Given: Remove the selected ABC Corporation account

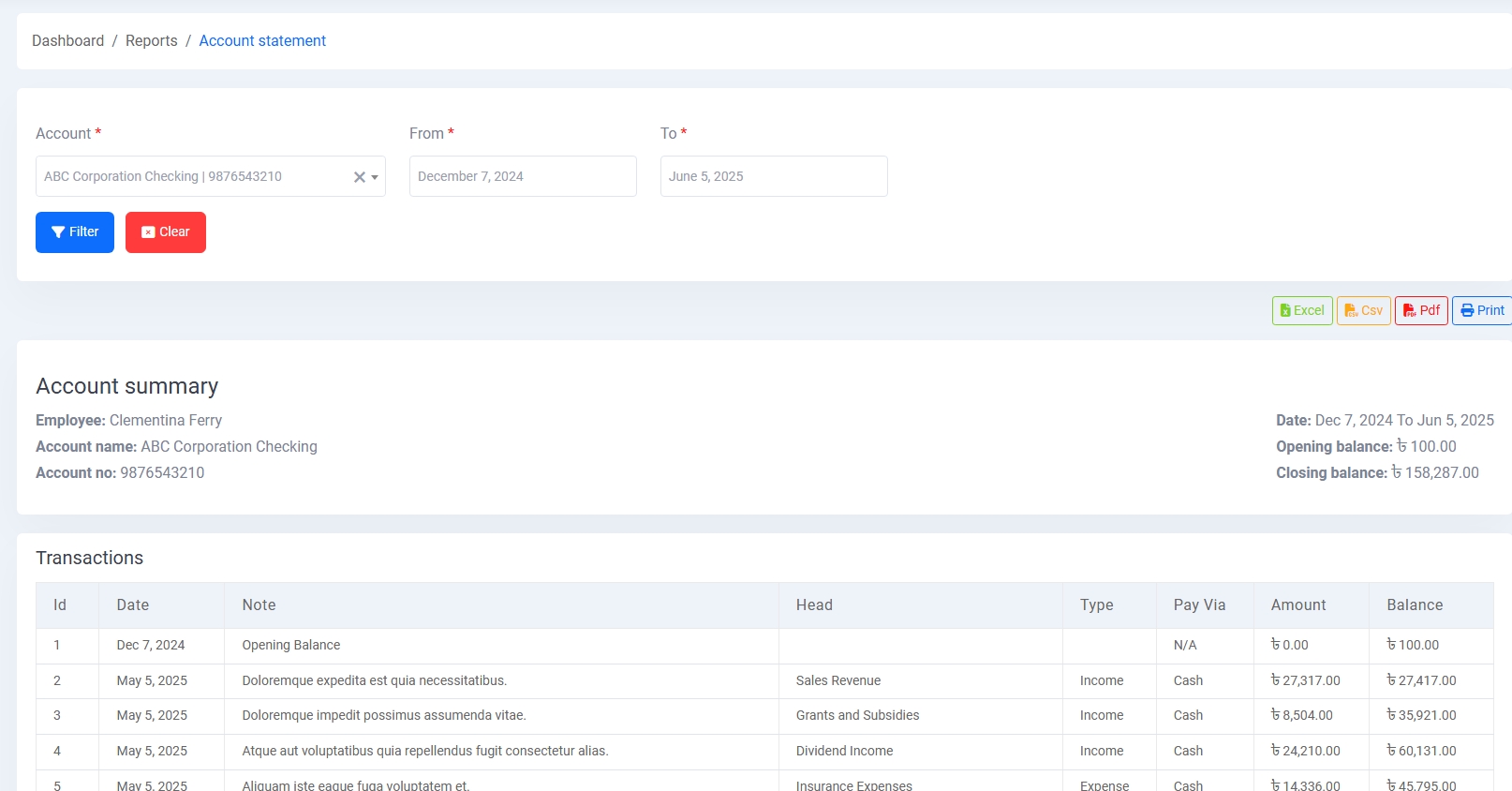Looking at the screenshot, I should point(359,177).
